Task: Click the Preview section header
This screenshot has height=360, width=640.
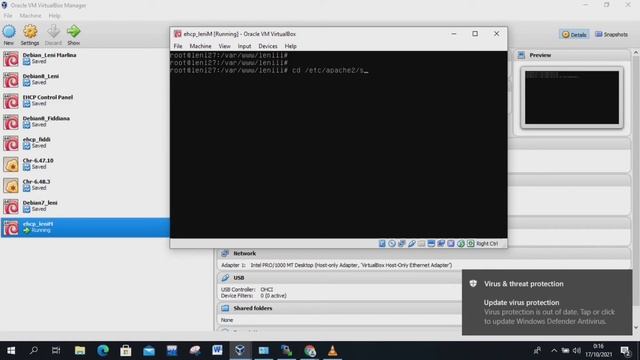Action: pos(571,55)
